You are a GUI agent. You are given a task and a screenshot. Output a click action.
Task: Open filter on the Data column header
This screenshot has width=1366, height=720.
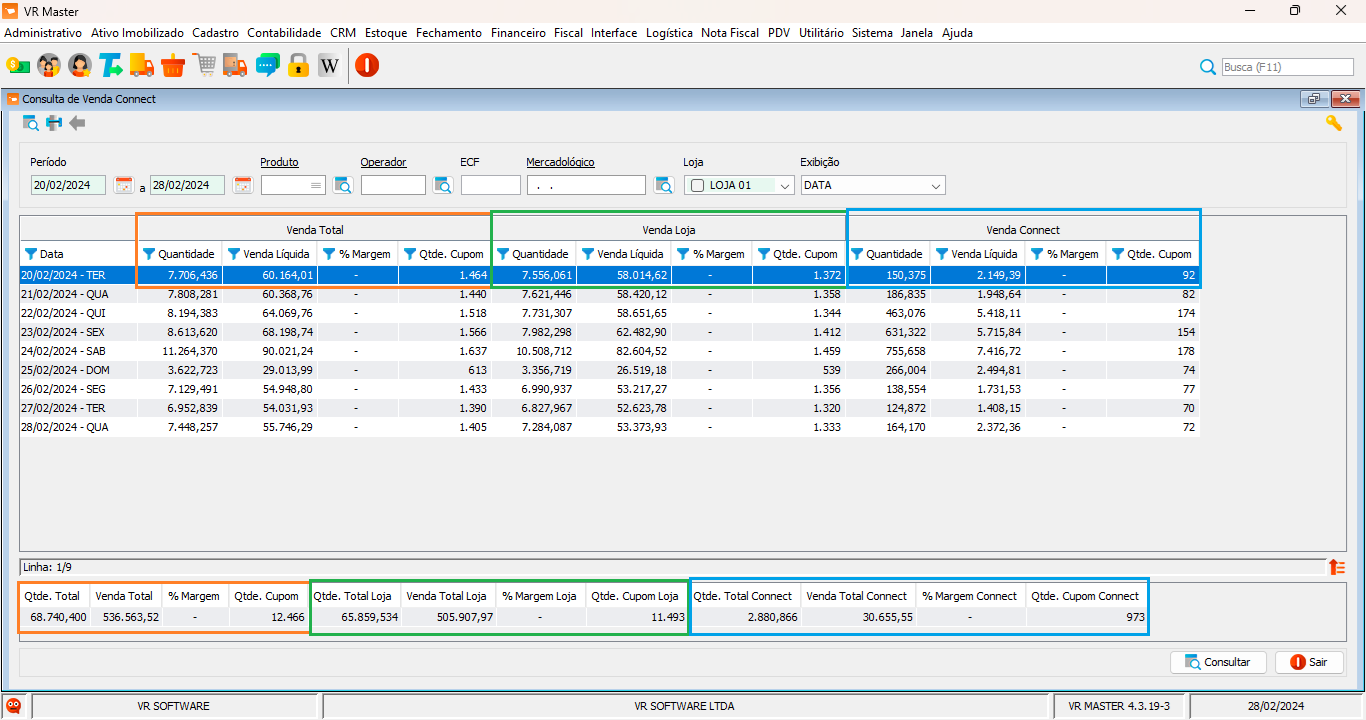click(30, 254)
